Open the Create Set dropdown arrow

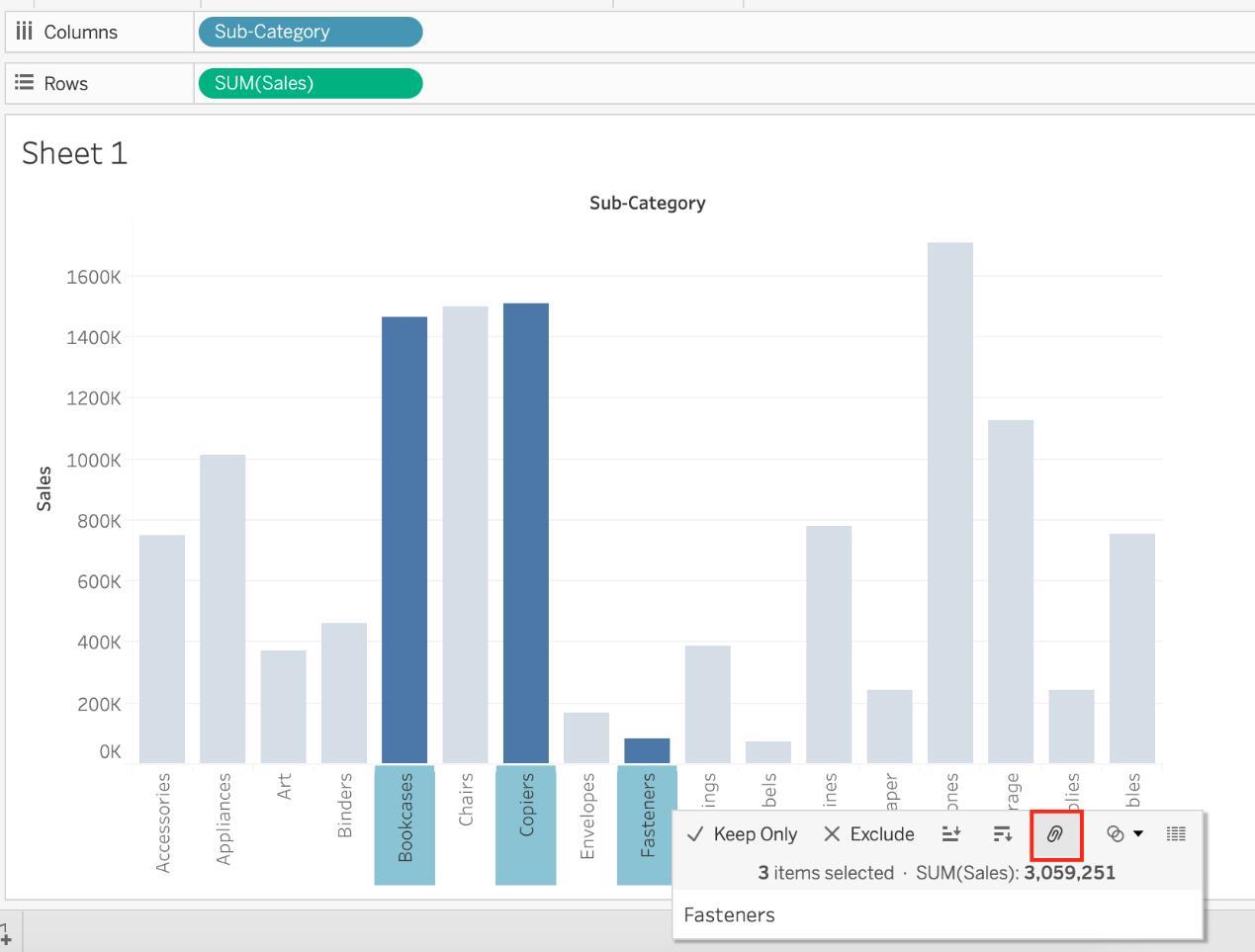tap(1138, 834)
